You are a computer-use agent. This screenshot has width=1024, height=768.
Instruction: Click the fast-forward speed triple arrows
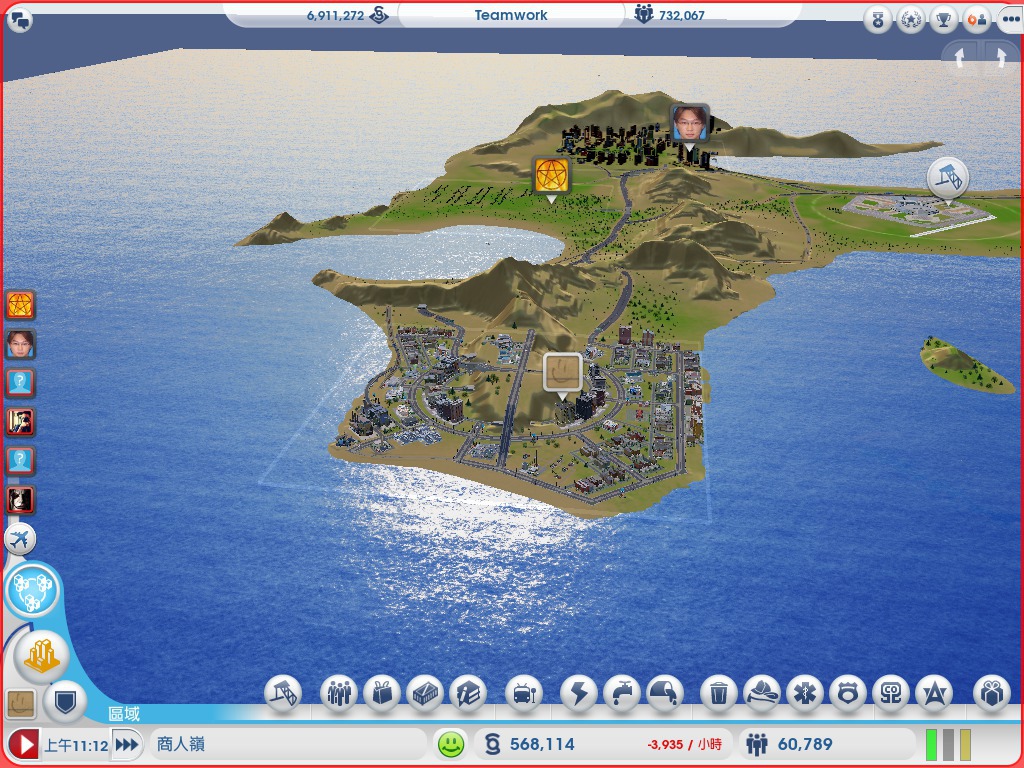(127, 744)
